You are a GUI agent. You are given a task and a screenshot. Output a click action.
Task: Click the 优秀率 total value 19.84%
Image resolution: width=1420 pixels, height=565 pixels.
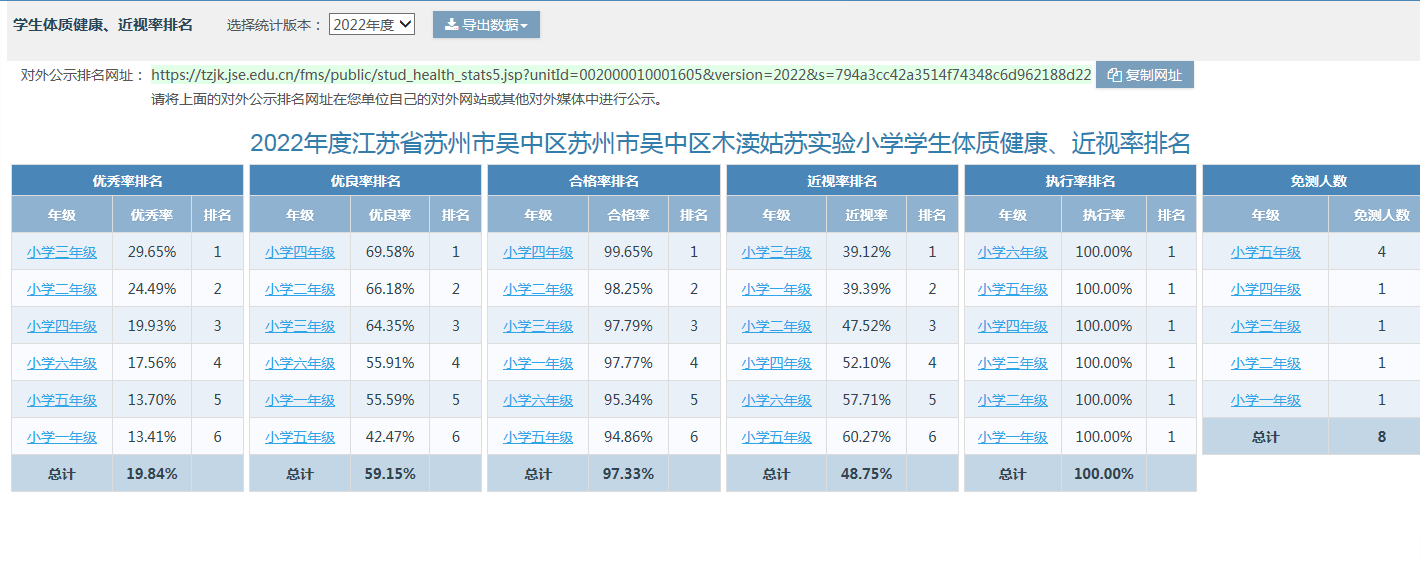point(152,474)
